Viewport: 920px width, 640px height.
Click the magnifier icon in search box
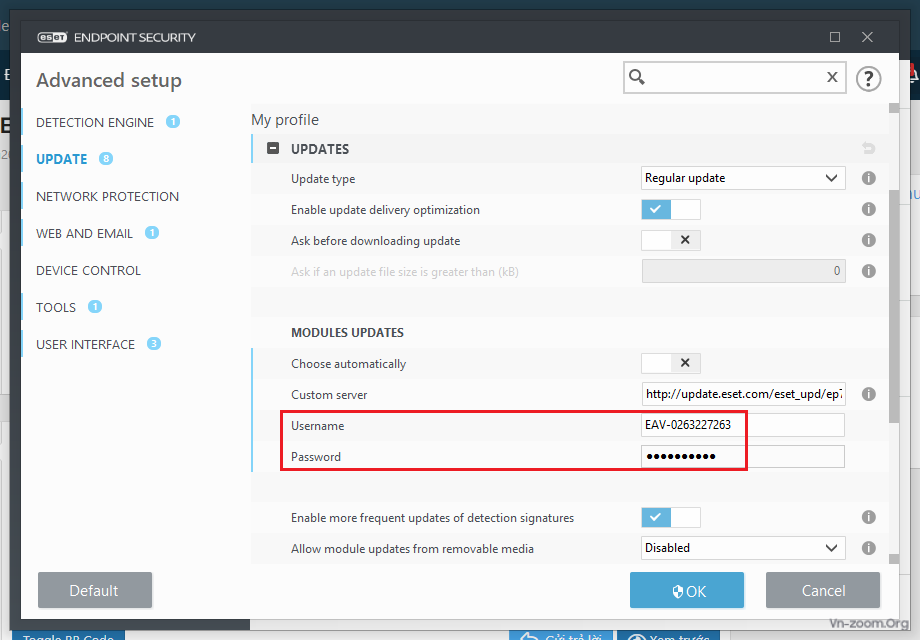point(637,77)
